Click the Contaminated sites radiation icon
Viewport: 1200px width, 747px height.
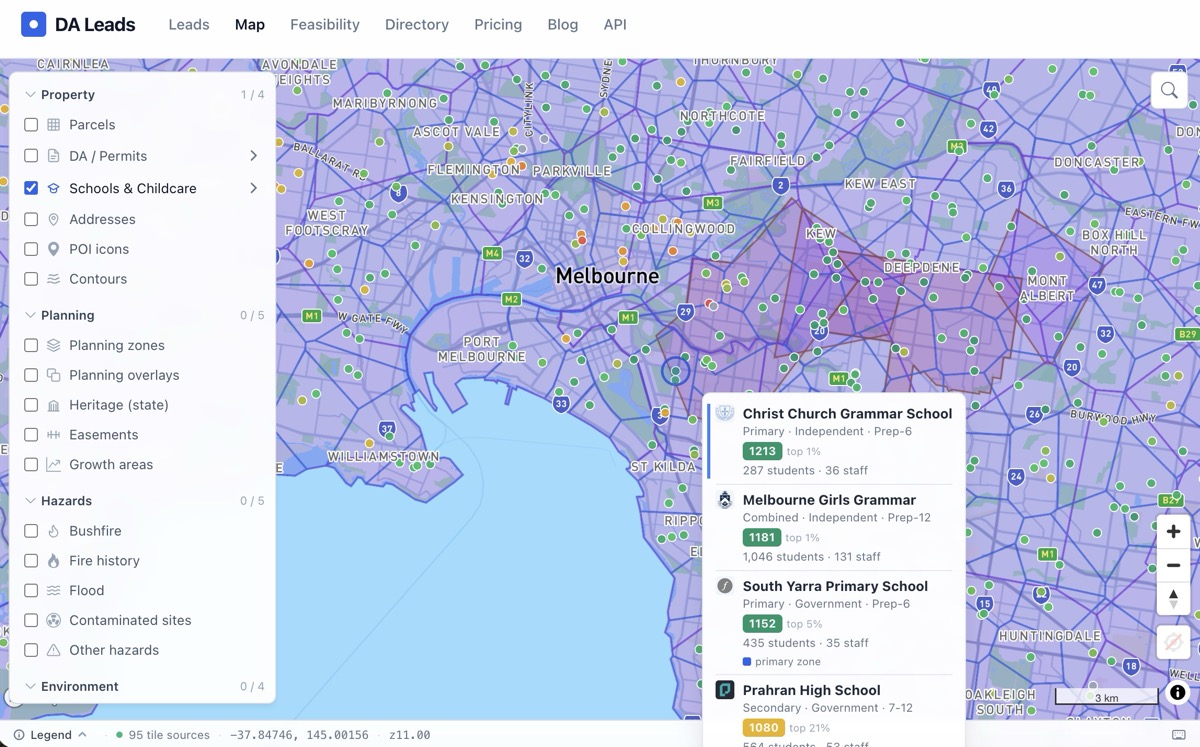pos(54,621)
